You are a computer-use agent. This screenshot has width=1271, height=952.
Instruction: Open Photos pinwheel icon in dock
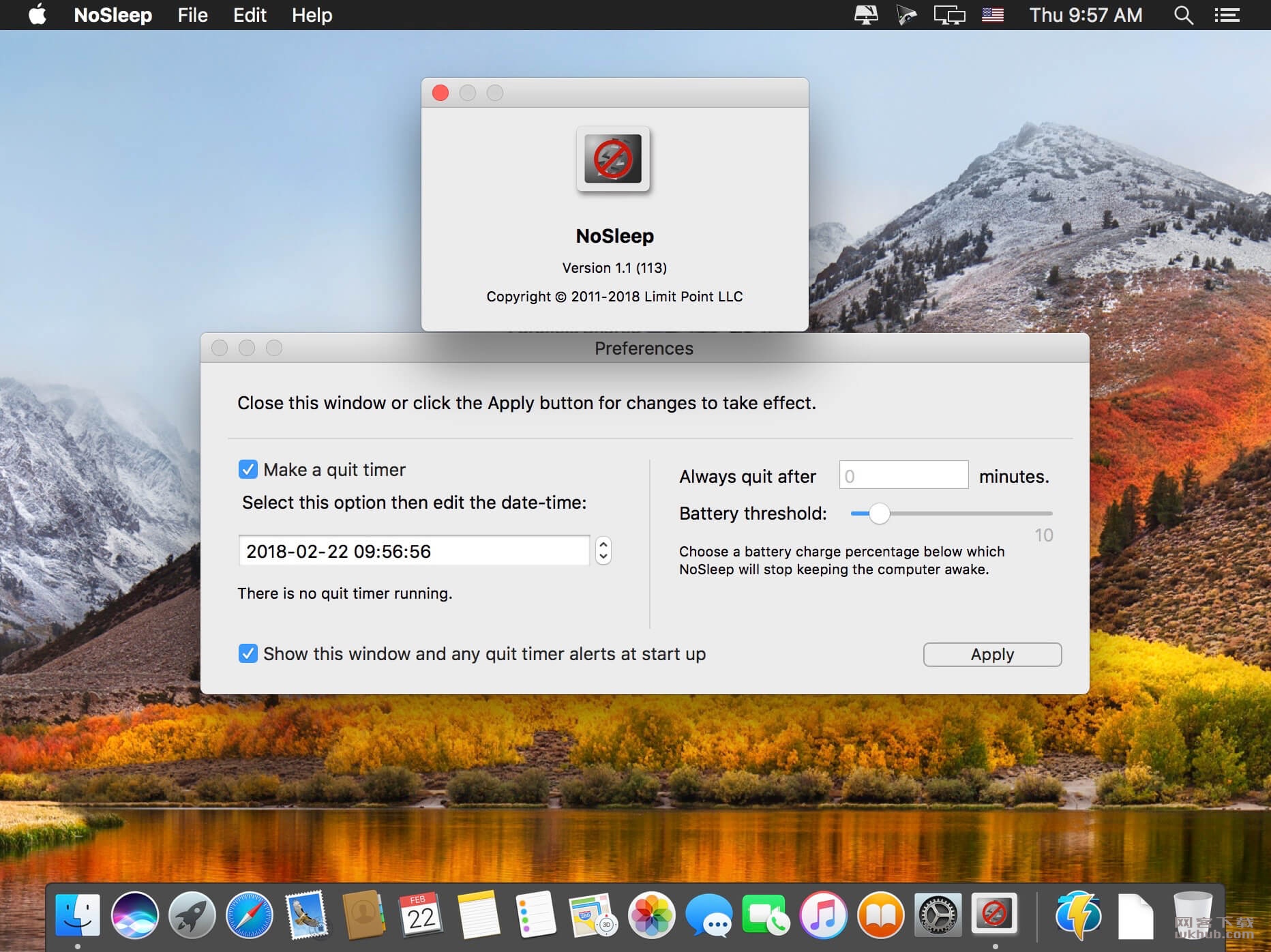click(x=651, y=915)
